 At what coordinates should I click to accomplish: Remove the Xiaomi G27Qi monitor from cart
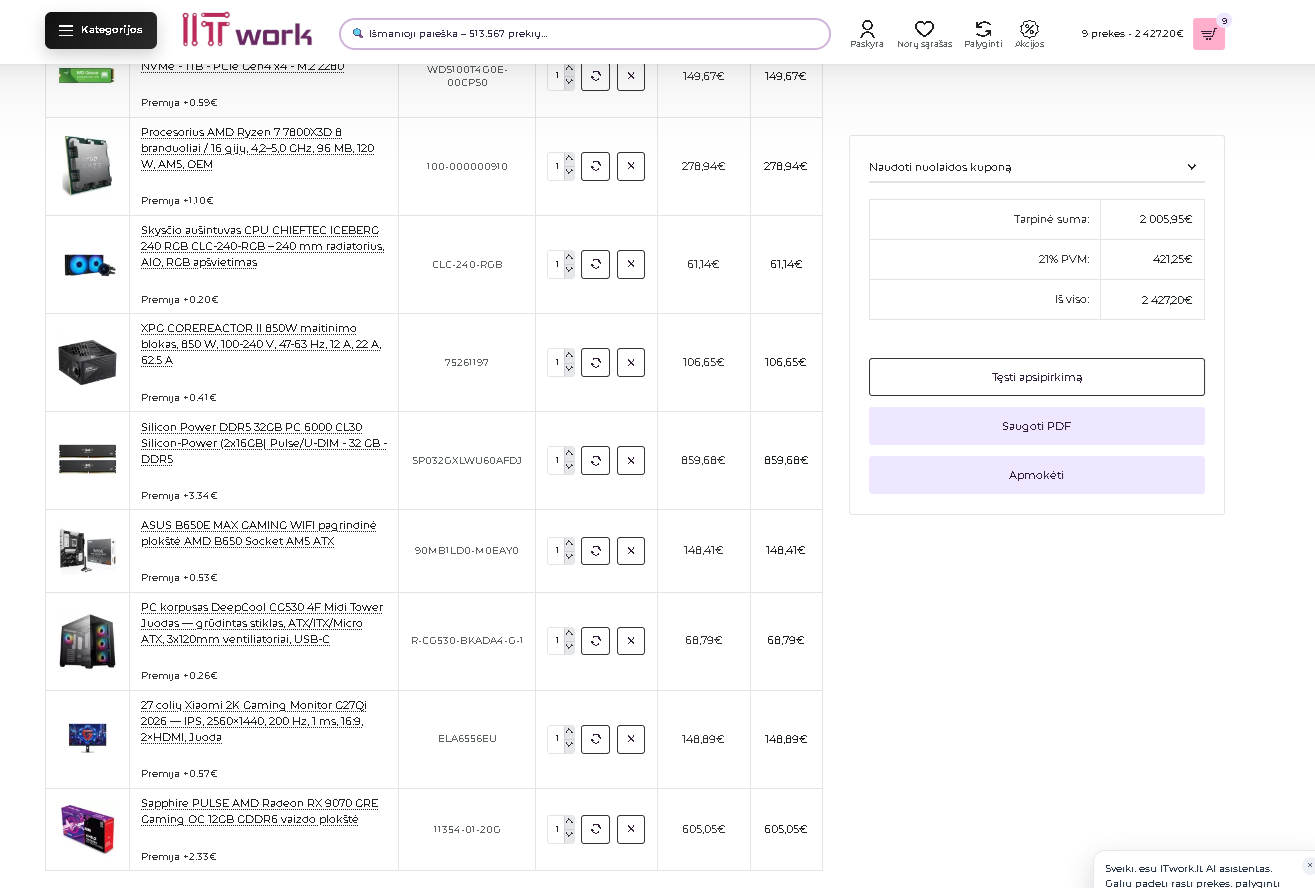tap(631, 739)
